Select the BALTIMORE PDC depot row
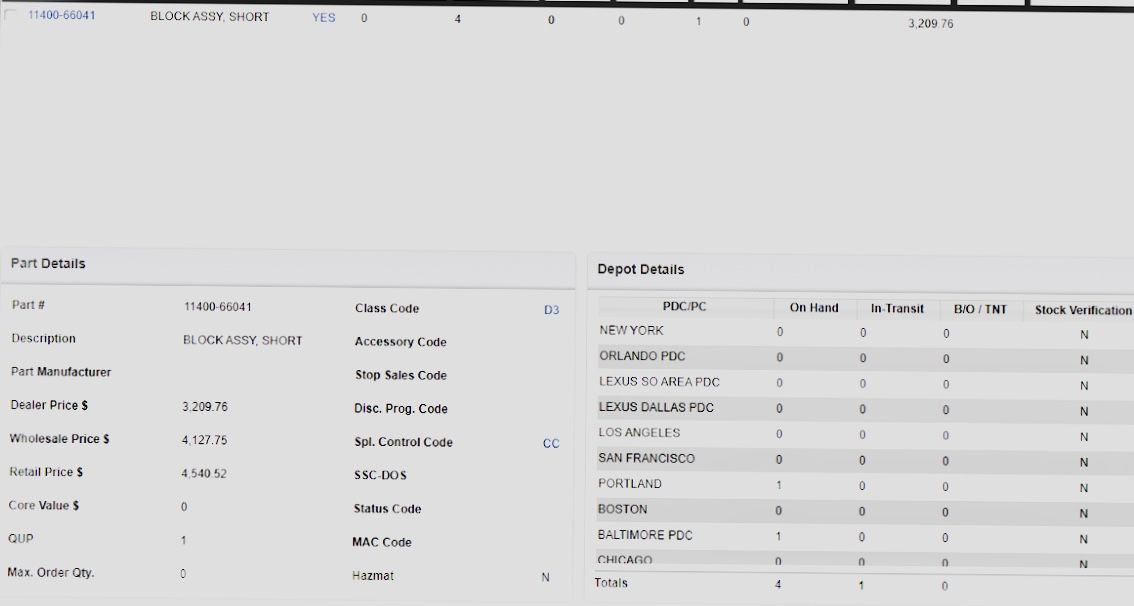 point(865,537)
